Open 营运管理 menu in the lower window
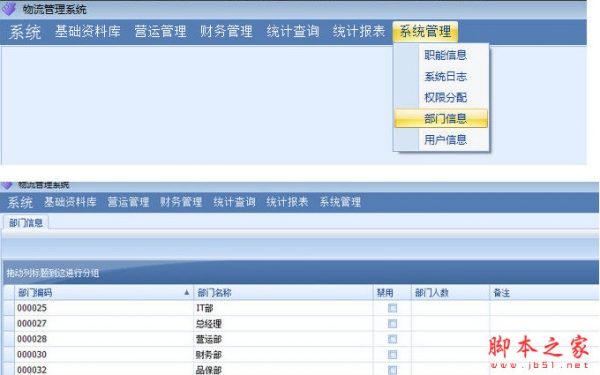The image size is (600, 375). tap(128, 202)
